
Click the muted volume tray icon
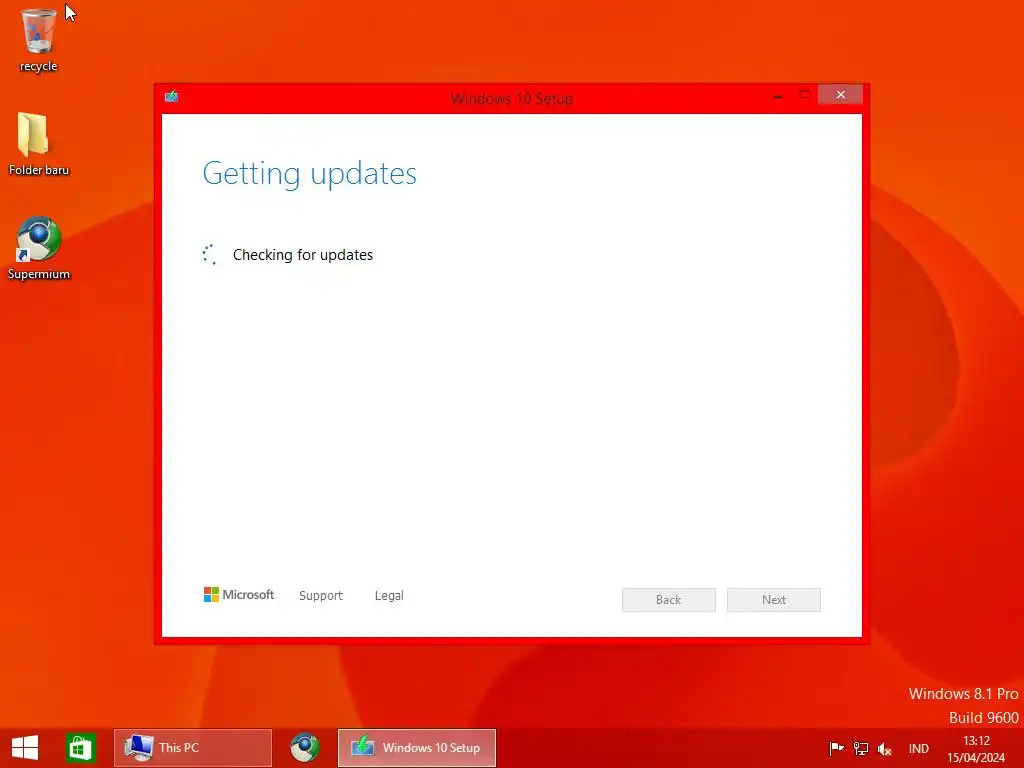tap(885, 748)
